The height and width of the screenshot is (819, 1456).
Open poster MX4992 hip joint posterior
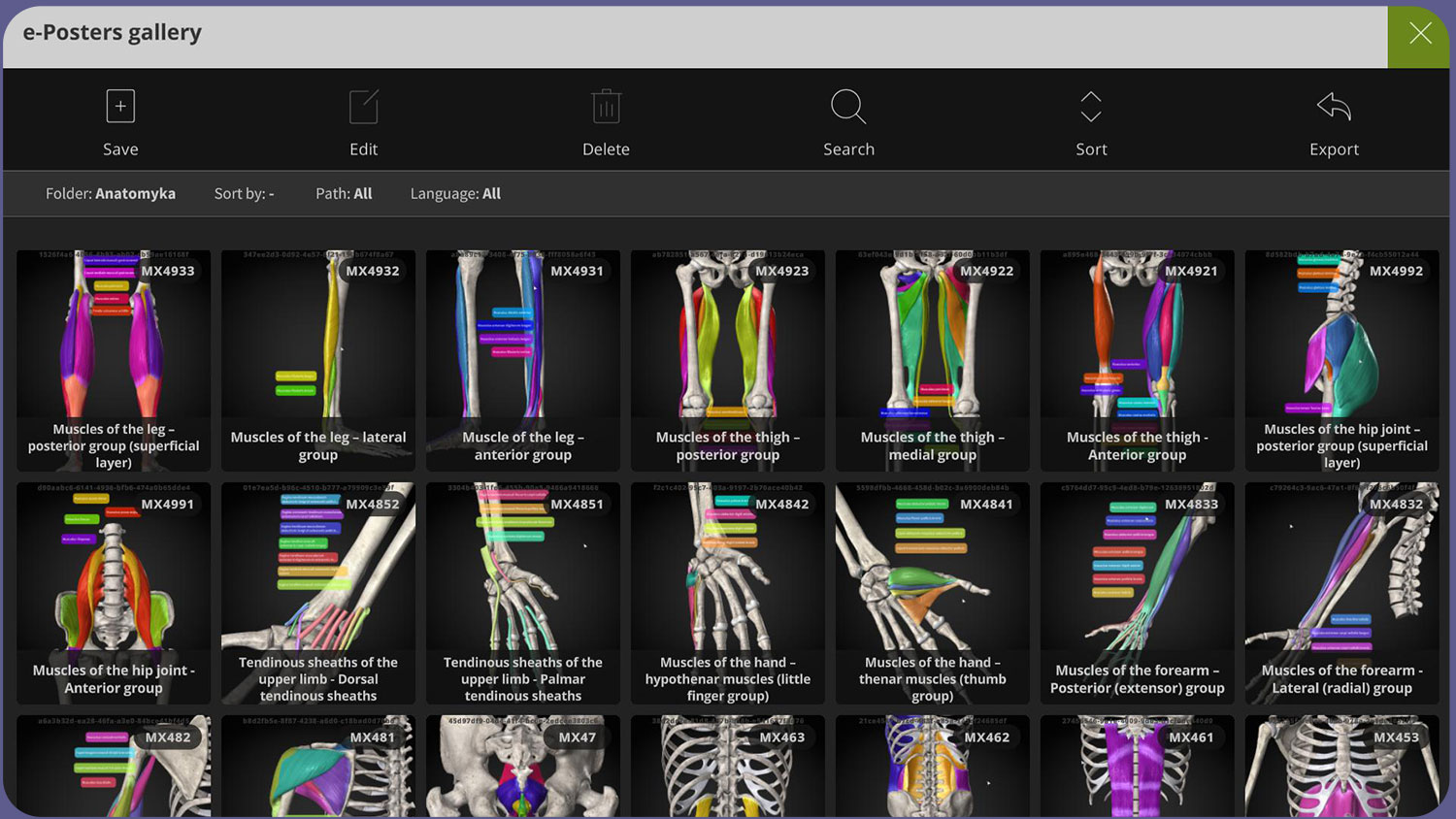[1342, 361]
